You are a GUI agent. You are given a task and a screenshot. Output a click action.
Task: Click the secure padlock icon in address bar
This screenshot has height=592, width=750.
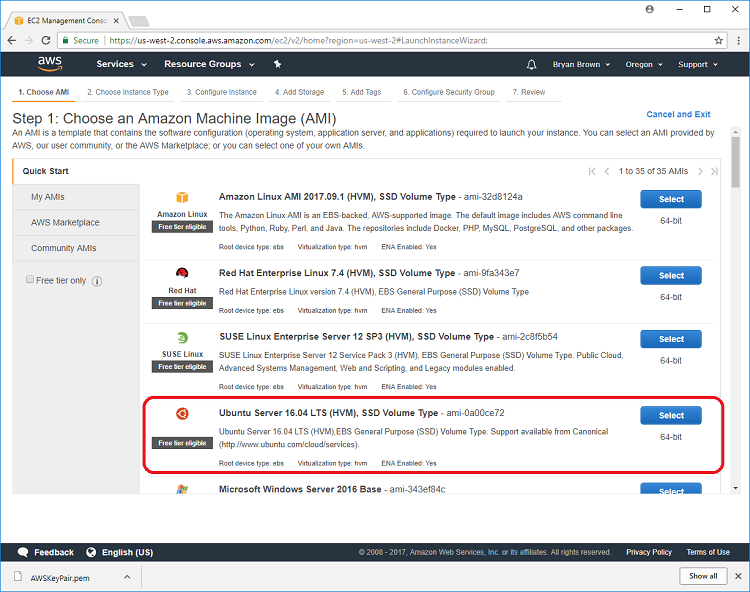click(66, 41)
